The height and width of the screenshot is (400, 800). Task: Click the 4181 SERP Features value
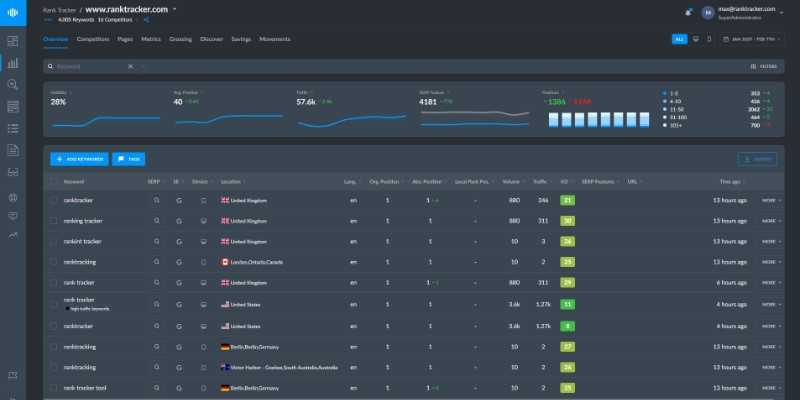[428, 102]
